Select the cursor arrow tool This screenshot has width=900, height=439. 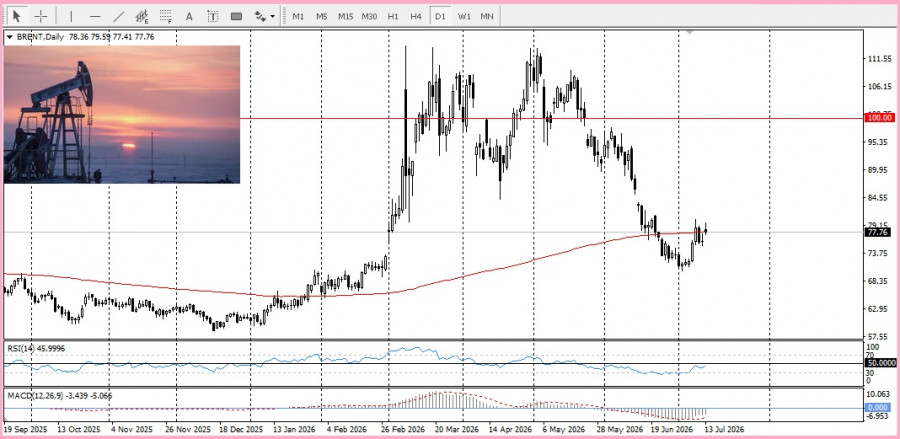point(17,16)
